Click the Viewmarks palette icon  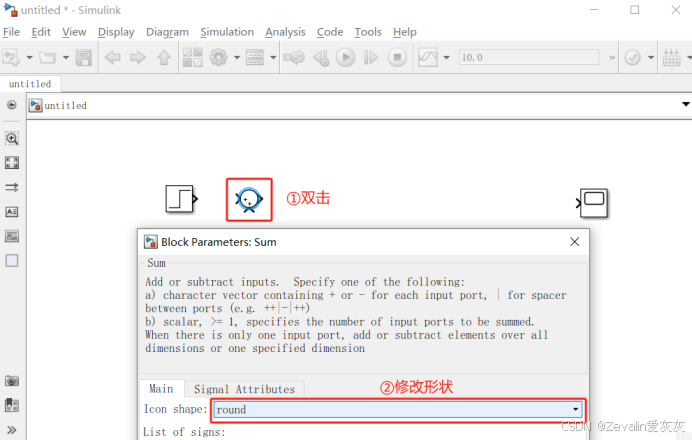point(12,405)
